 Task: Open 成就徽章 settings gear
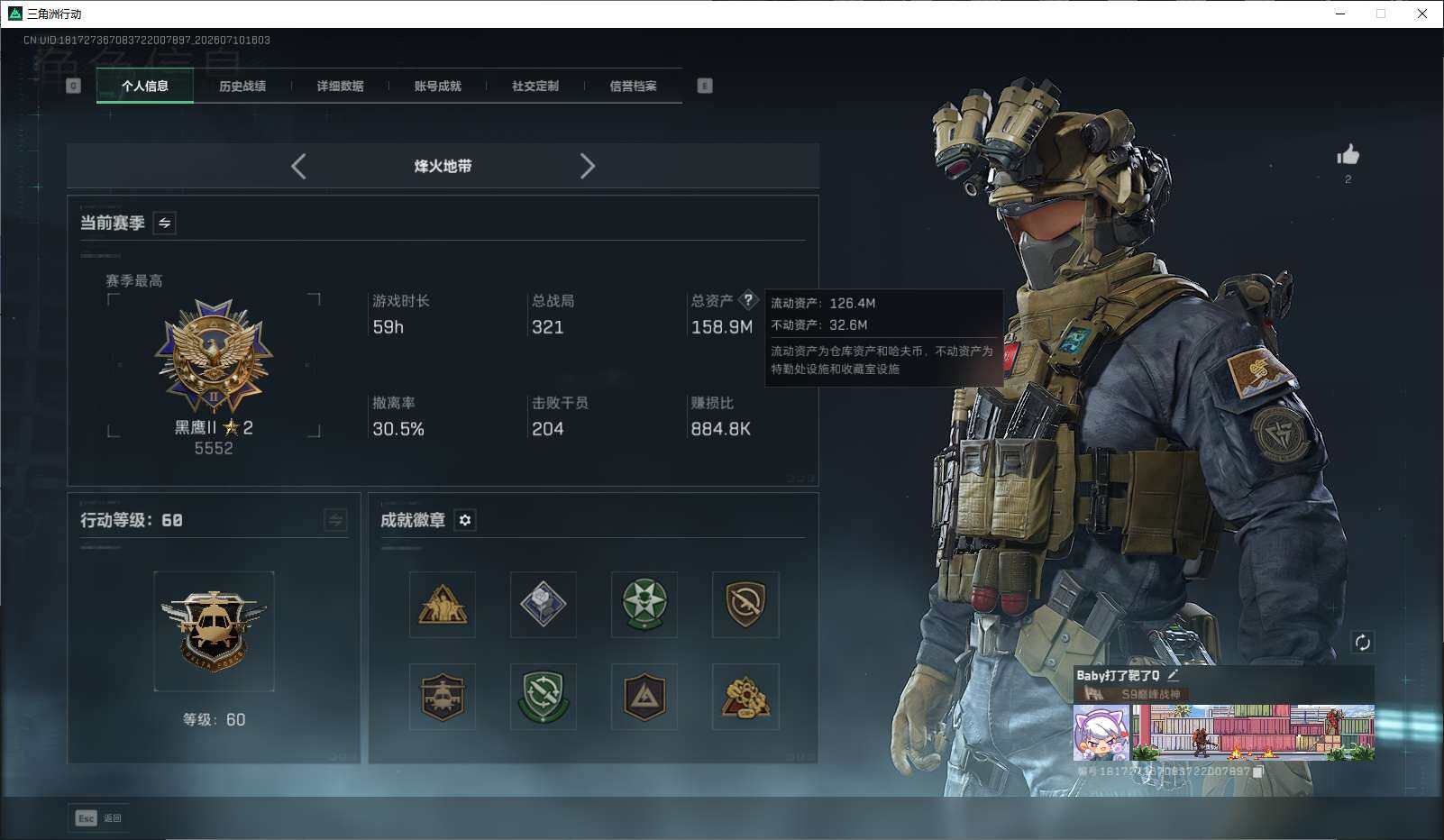465,520
